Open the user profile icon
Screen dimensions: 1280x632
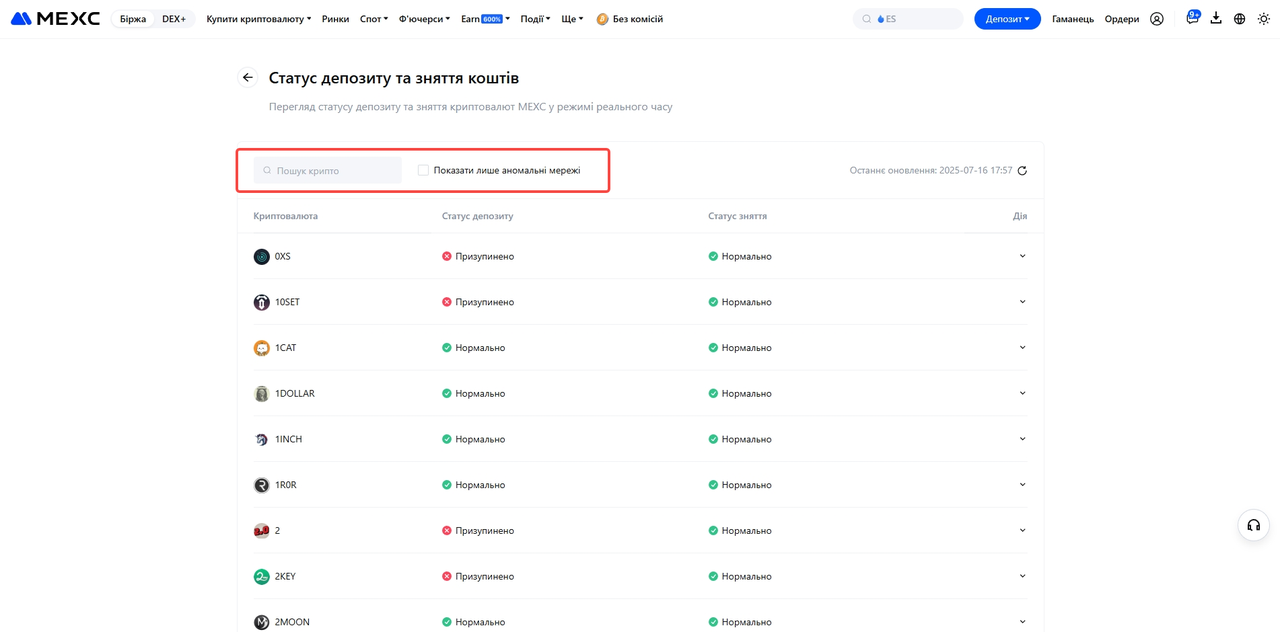click(x=1157, y=19)
